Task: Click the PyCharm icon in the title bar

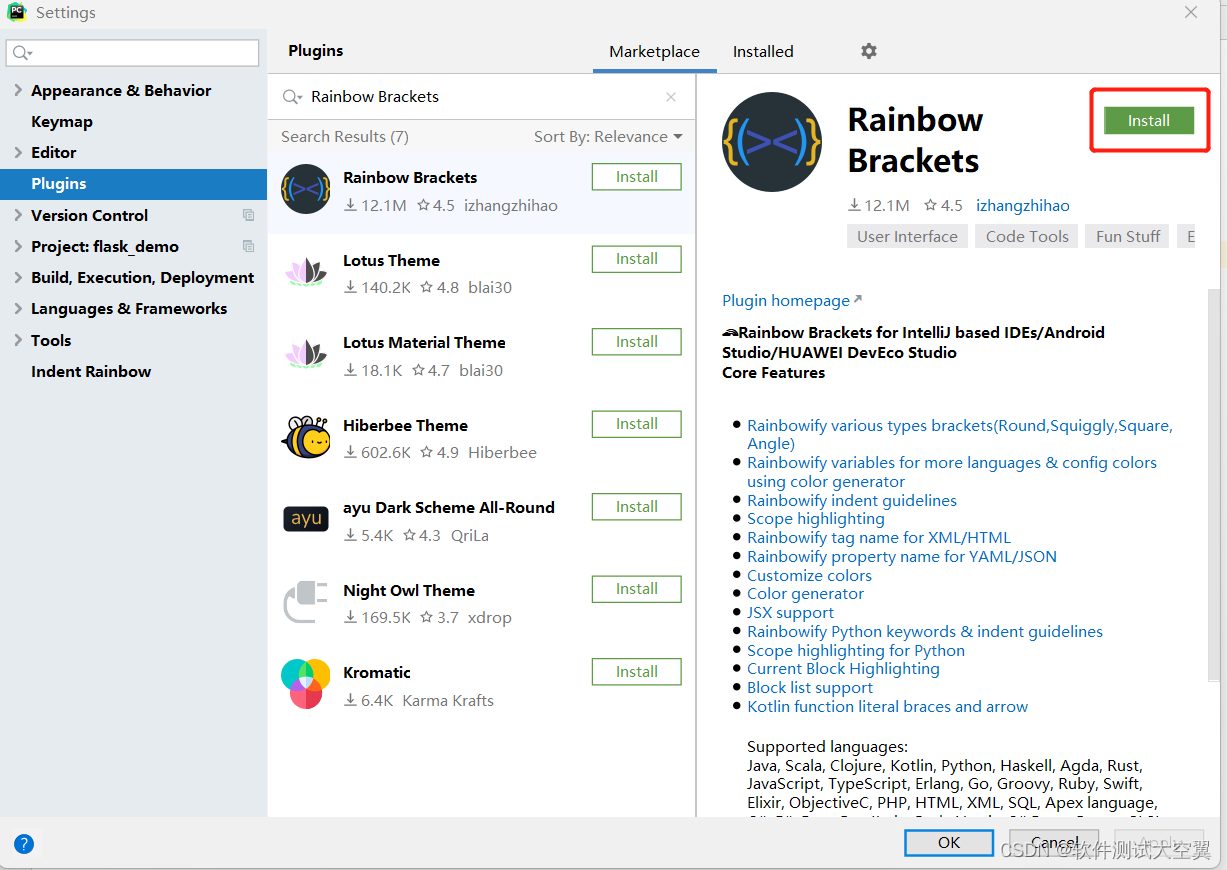Action: point(17,13)
